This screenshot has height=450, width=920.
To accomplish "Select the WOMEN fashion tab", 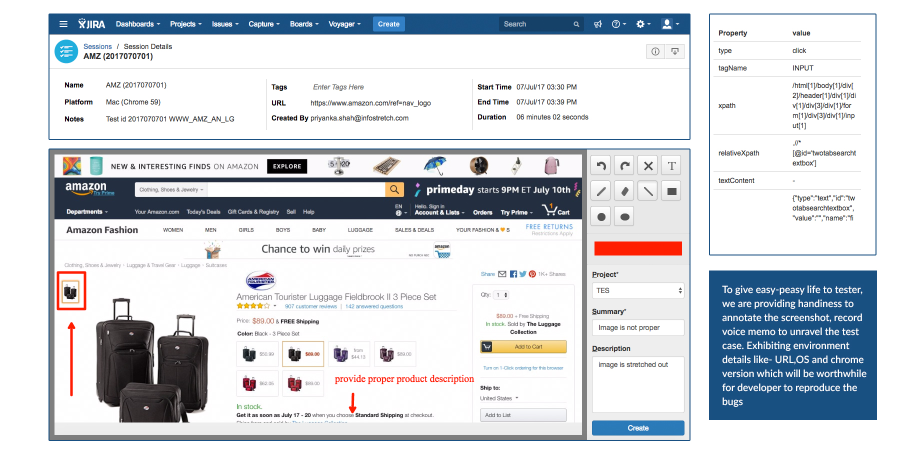I will point(173,230).
